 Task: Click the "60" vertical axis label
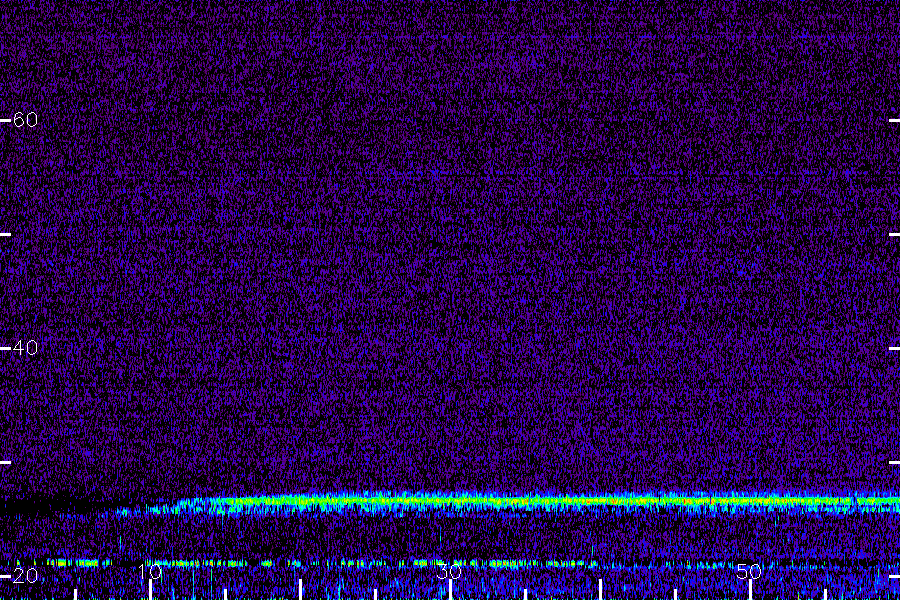(25, 119)
